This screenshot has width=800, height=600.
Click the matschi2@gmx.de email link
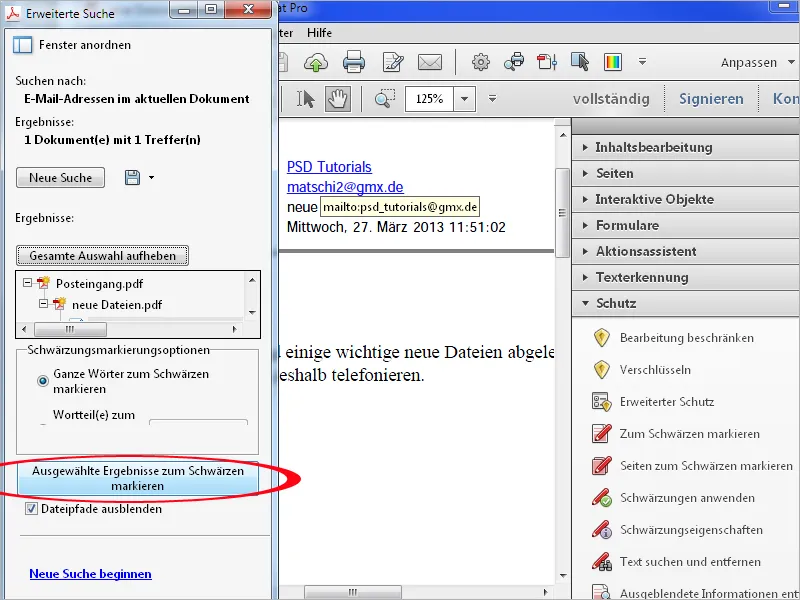[x=345, y=187]
